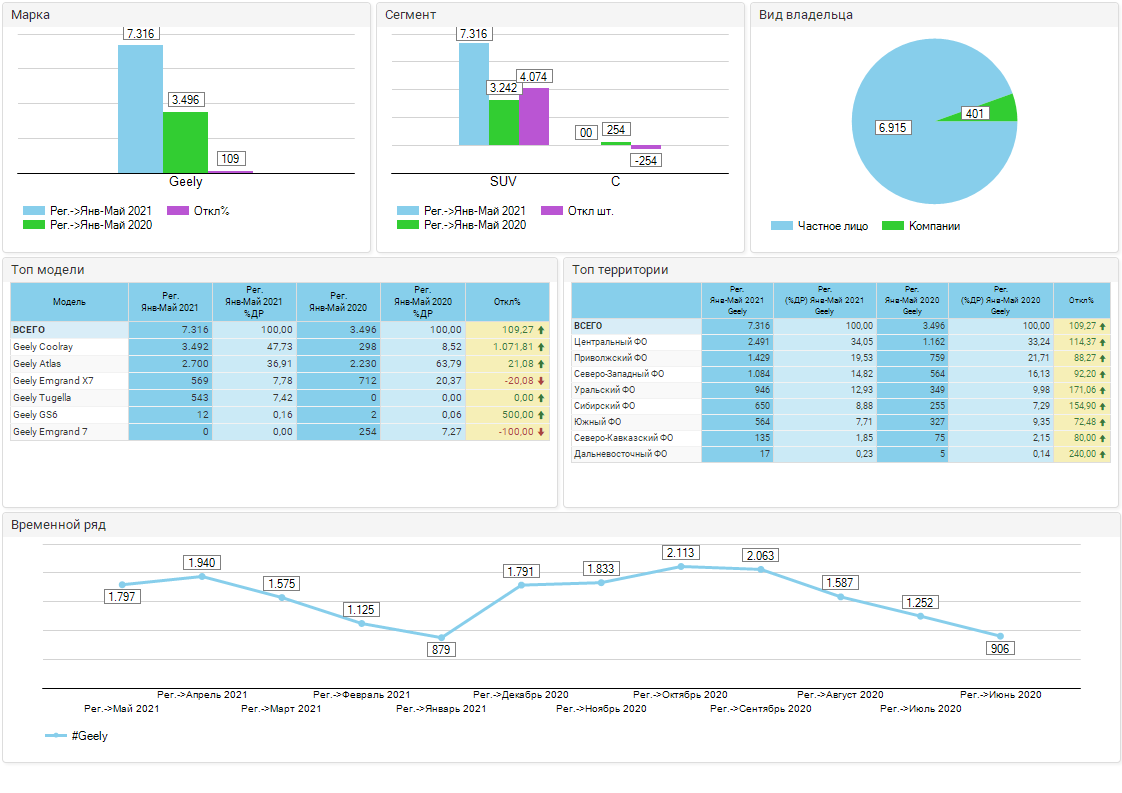
Task: Select the Временной ряд panel header
Action: click(58, 524)
